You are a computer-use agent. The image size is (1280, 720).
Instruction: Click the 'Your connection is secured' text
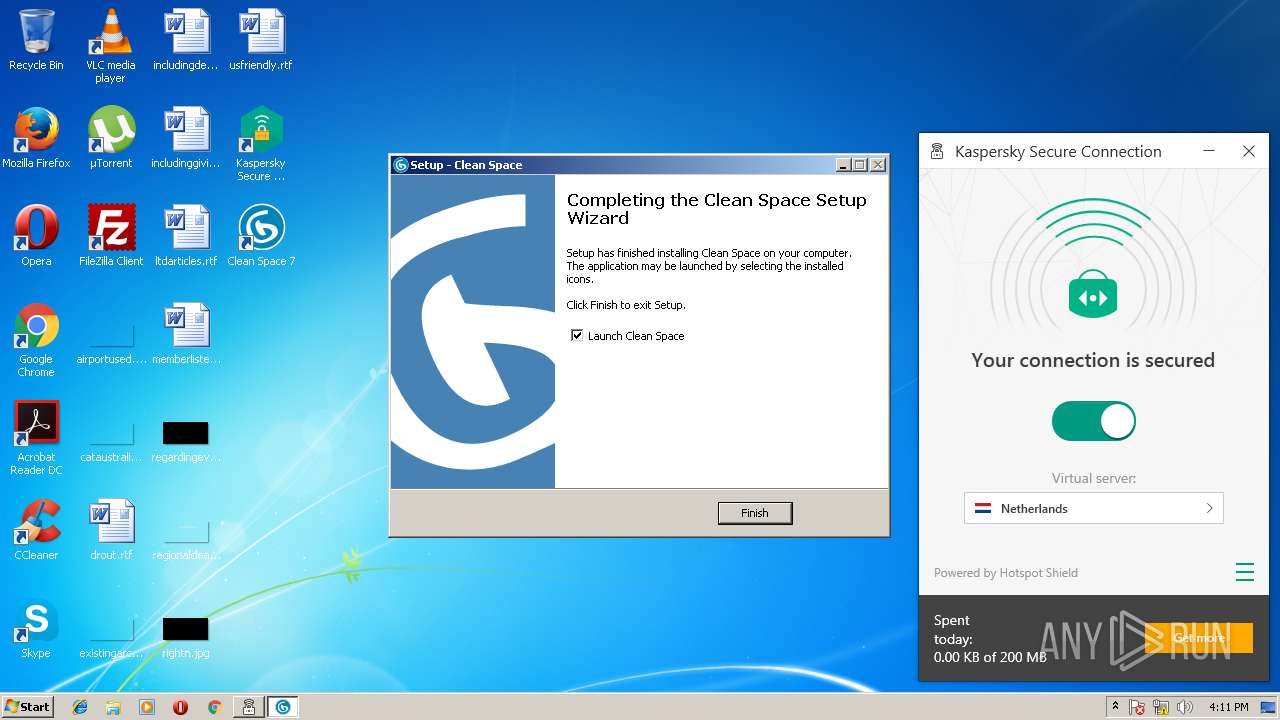pyautogui.click(x=1093, y=360)
